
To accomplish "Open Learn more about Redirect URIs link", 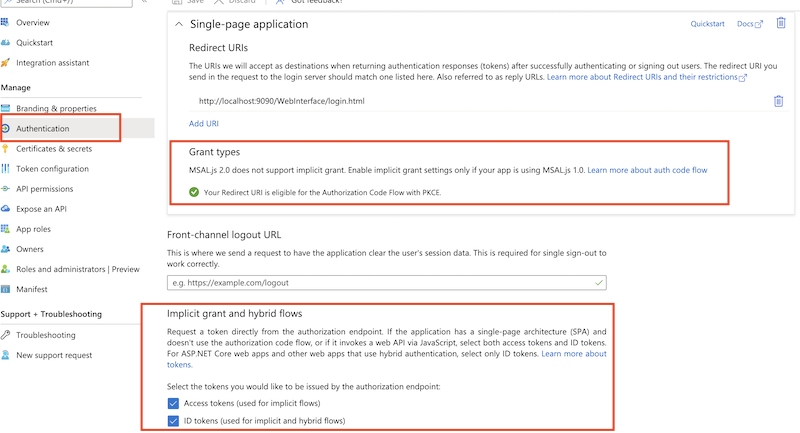I will tap(646, 77).
